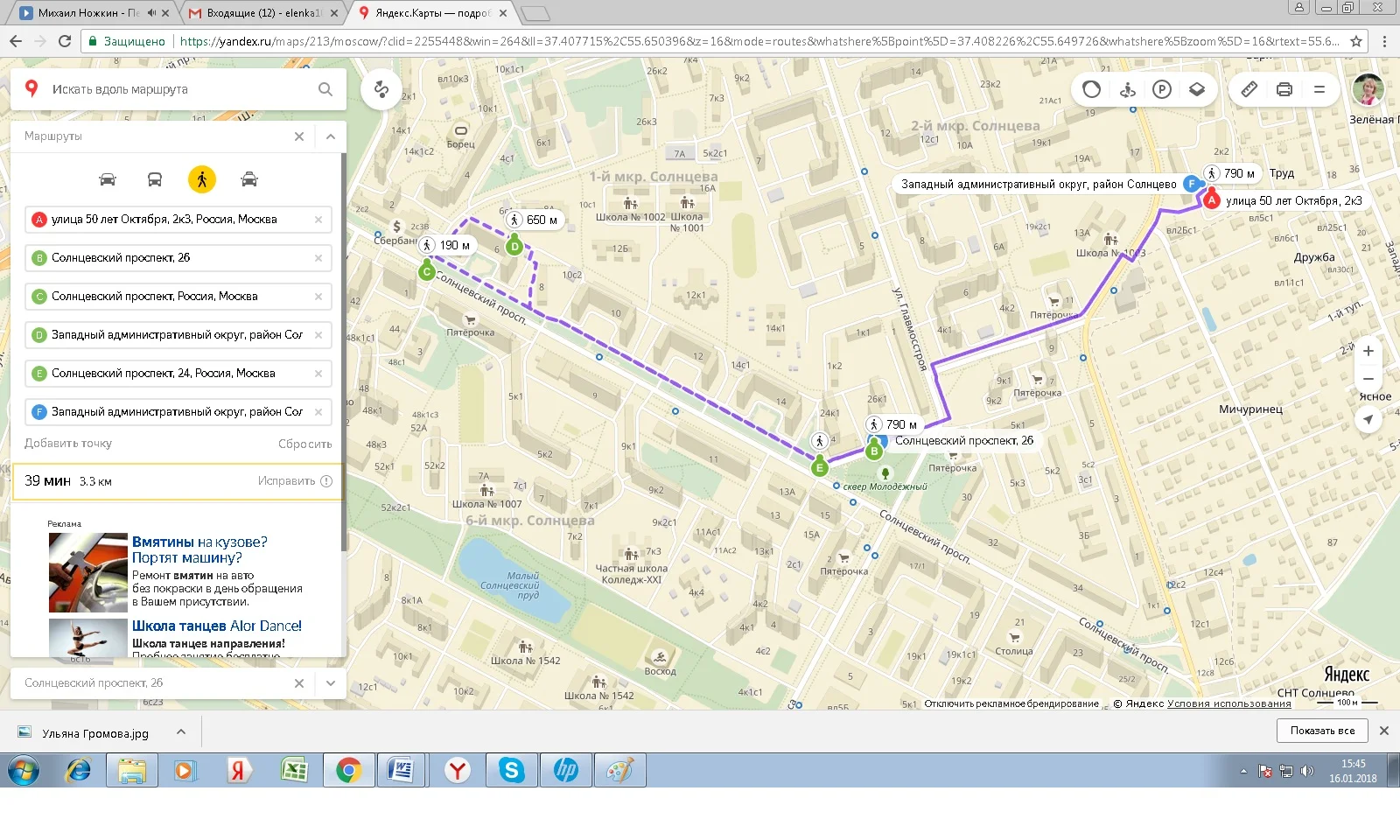Click the my location arrow button

point(1368,420)
